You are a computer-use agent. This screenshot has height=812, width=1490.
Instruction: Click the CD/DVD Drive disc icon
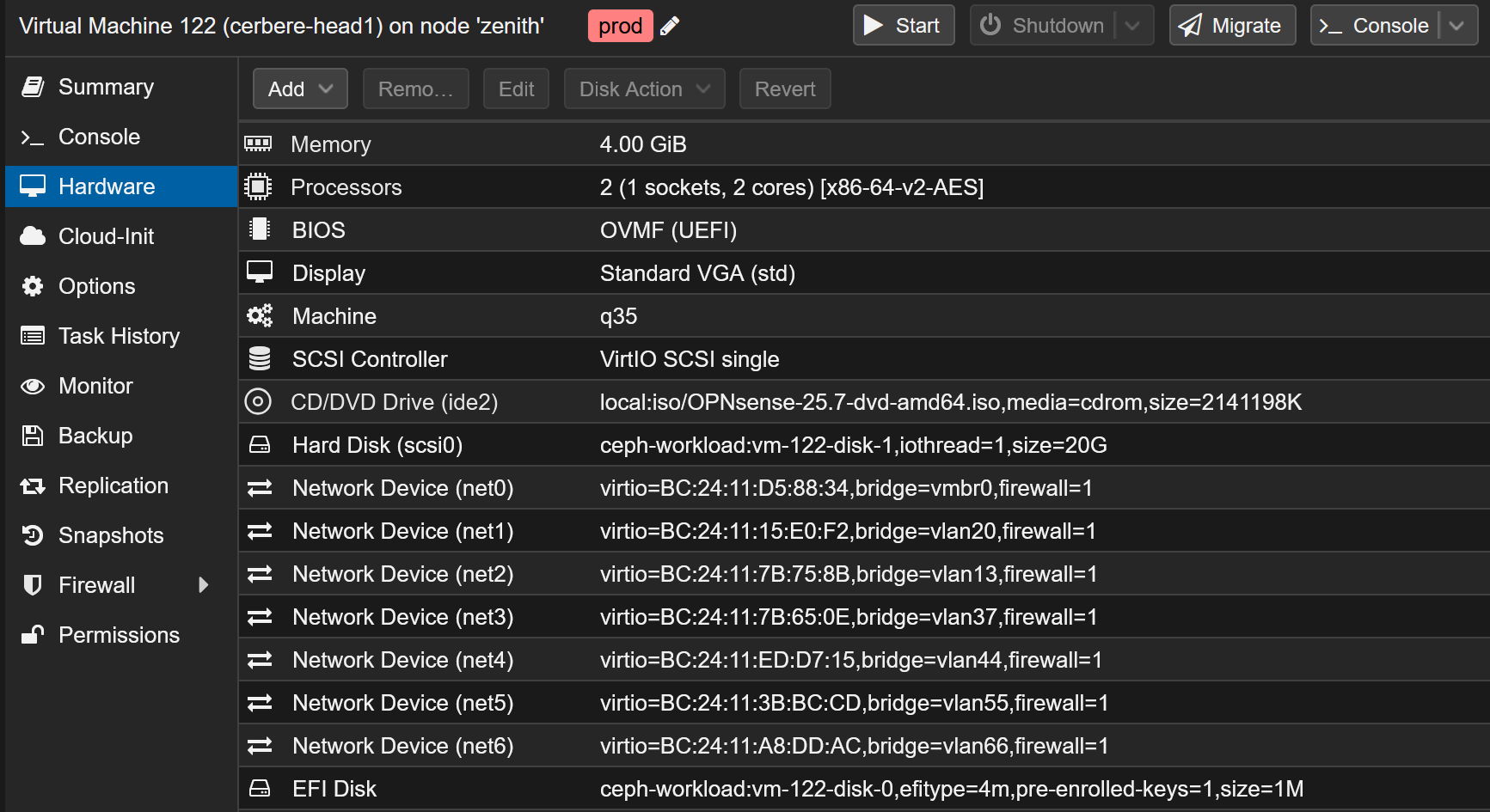(258, 401)
